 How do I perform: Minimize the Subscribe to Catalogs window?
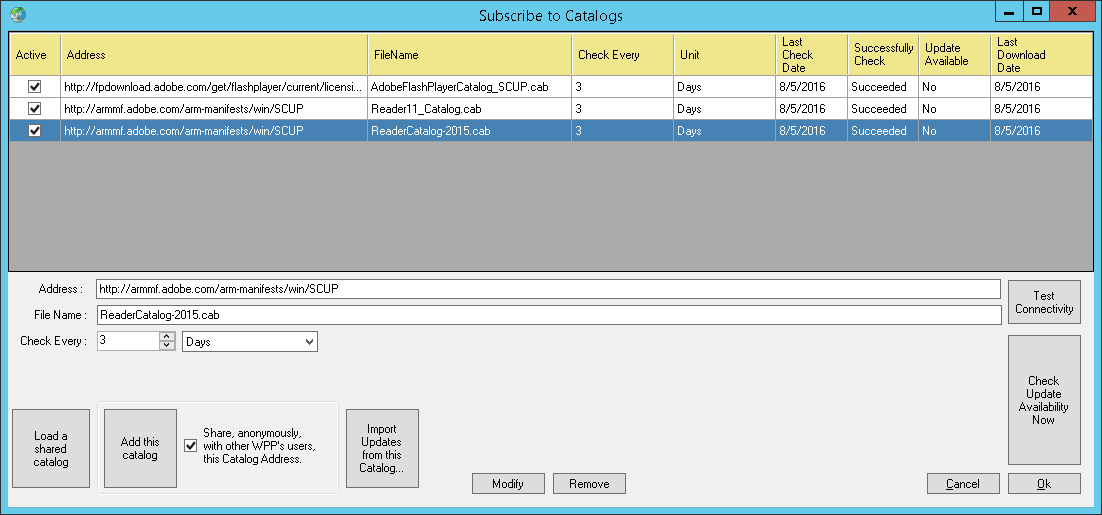pos(1009,12)
